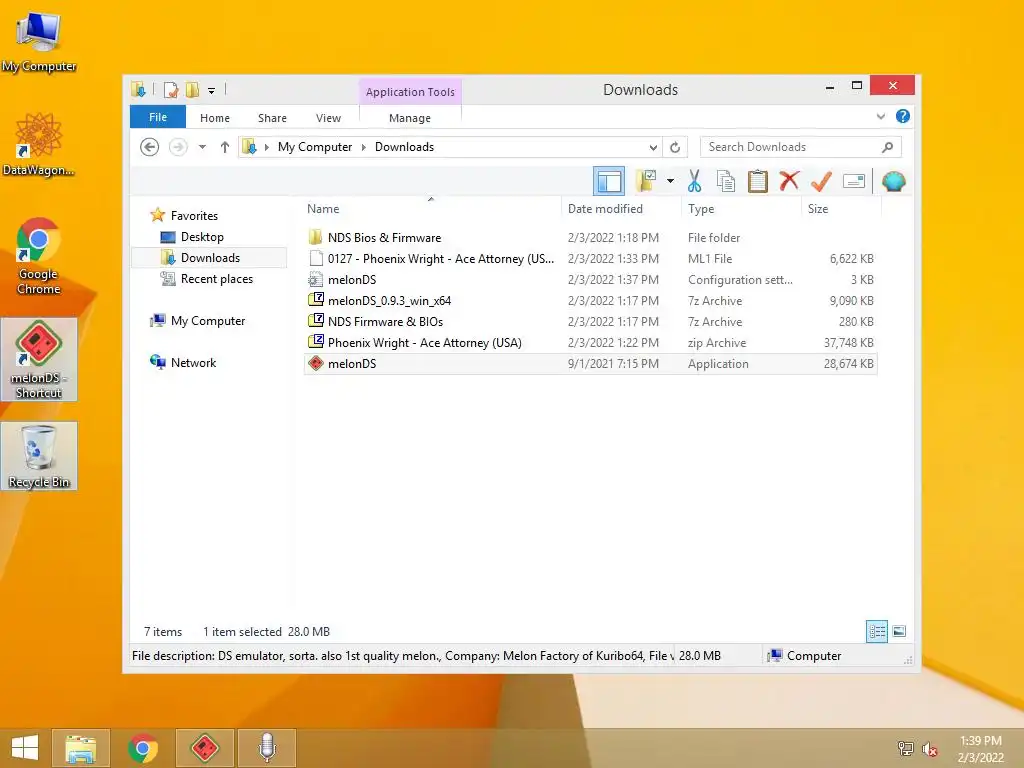Select My Computer in navigation pane
Image resolution: width=1024 pixels, height=768 pixels.
tap(208, 321)
